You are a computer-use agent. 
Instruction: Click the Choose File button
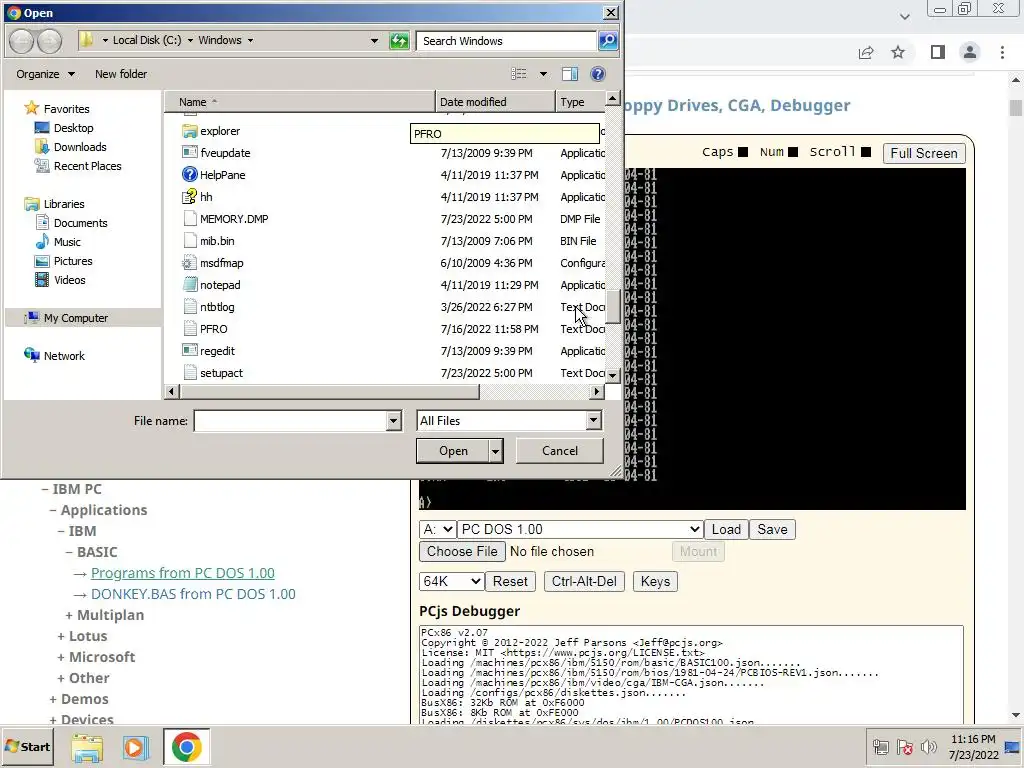tap(462, 551)
